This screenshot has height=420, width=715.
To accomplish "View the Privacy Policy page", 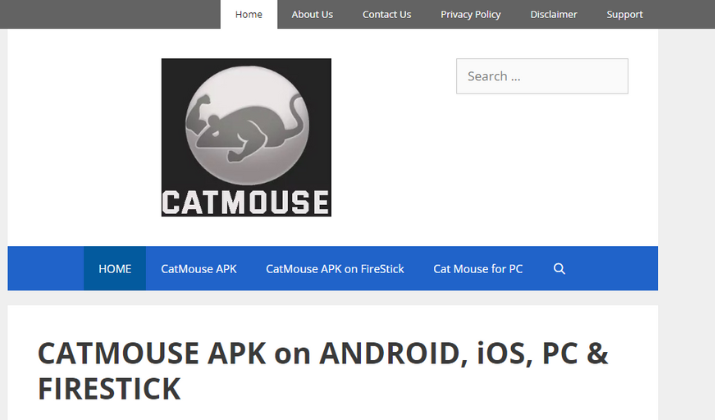I will click(471, 14).
